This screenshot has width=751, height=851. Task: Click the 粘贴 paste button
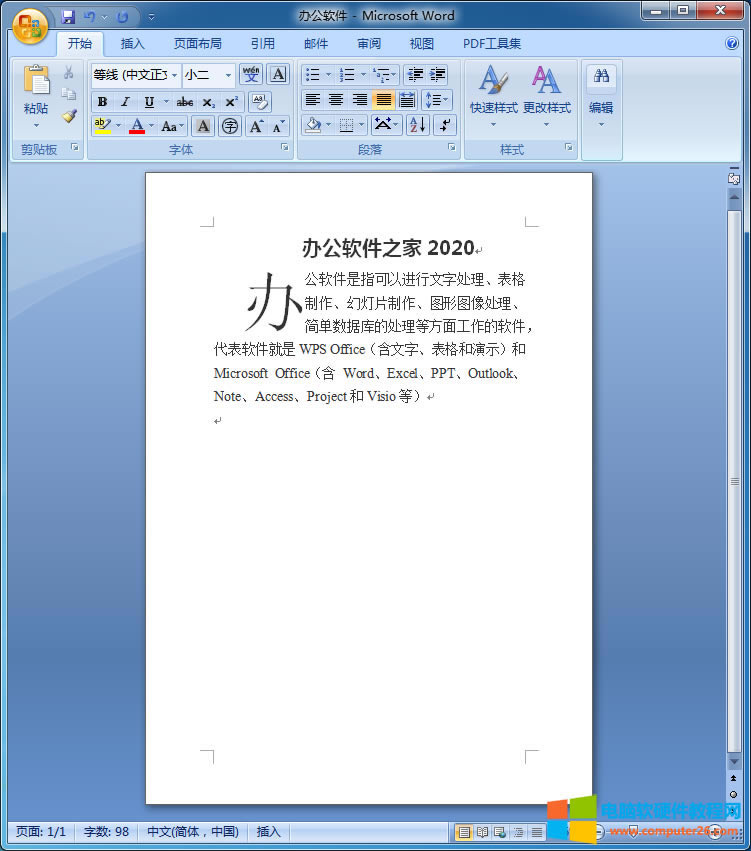(x=36, y=97)
